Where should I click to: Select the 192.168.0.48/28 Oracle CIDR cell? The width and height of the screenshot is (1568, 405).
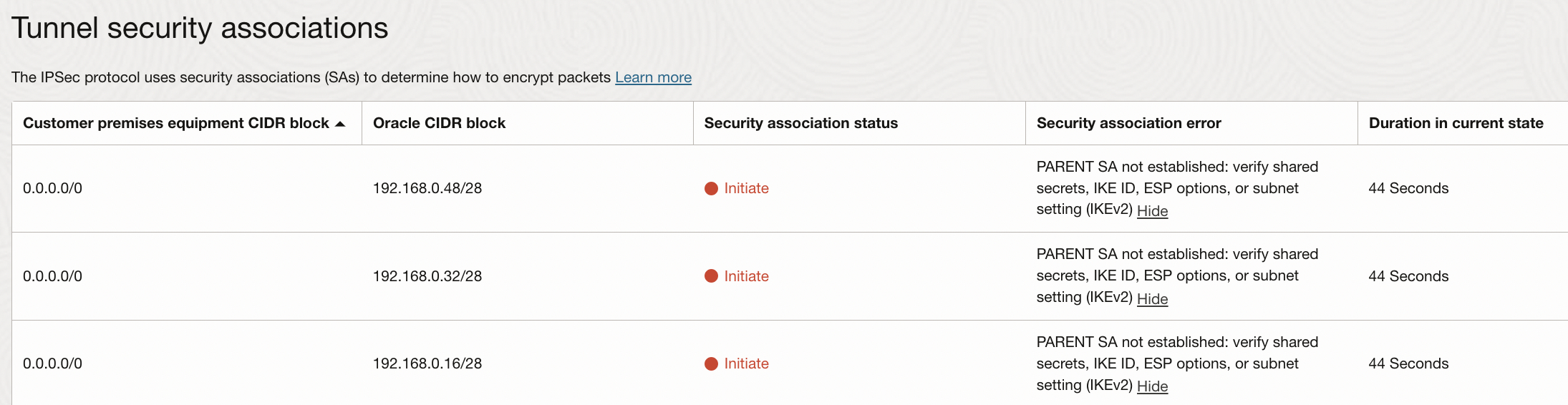point(427,188)
